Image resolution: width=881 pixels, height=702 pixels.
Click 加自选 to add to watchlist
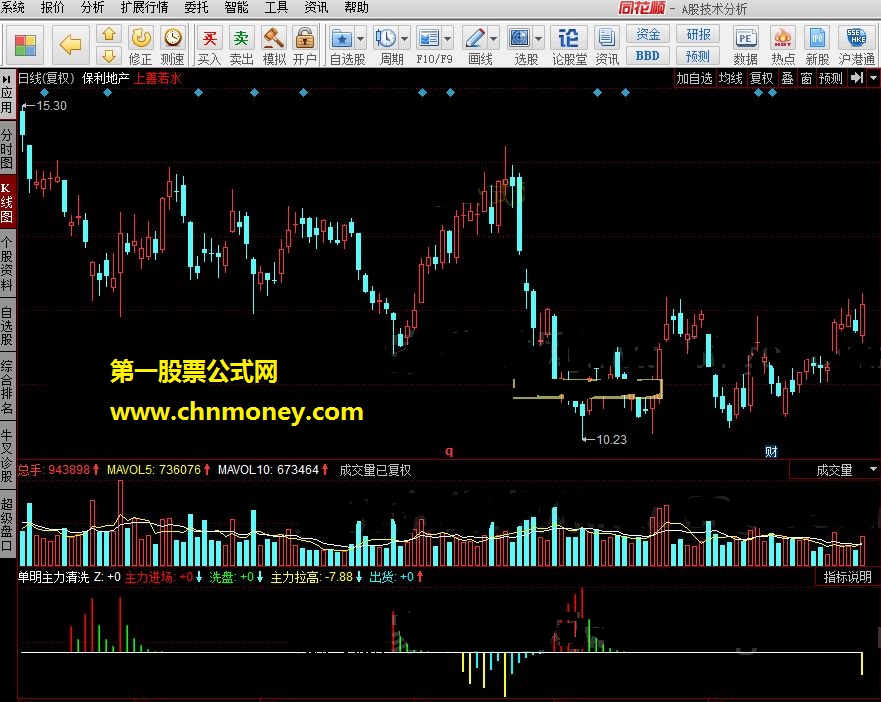694,79
